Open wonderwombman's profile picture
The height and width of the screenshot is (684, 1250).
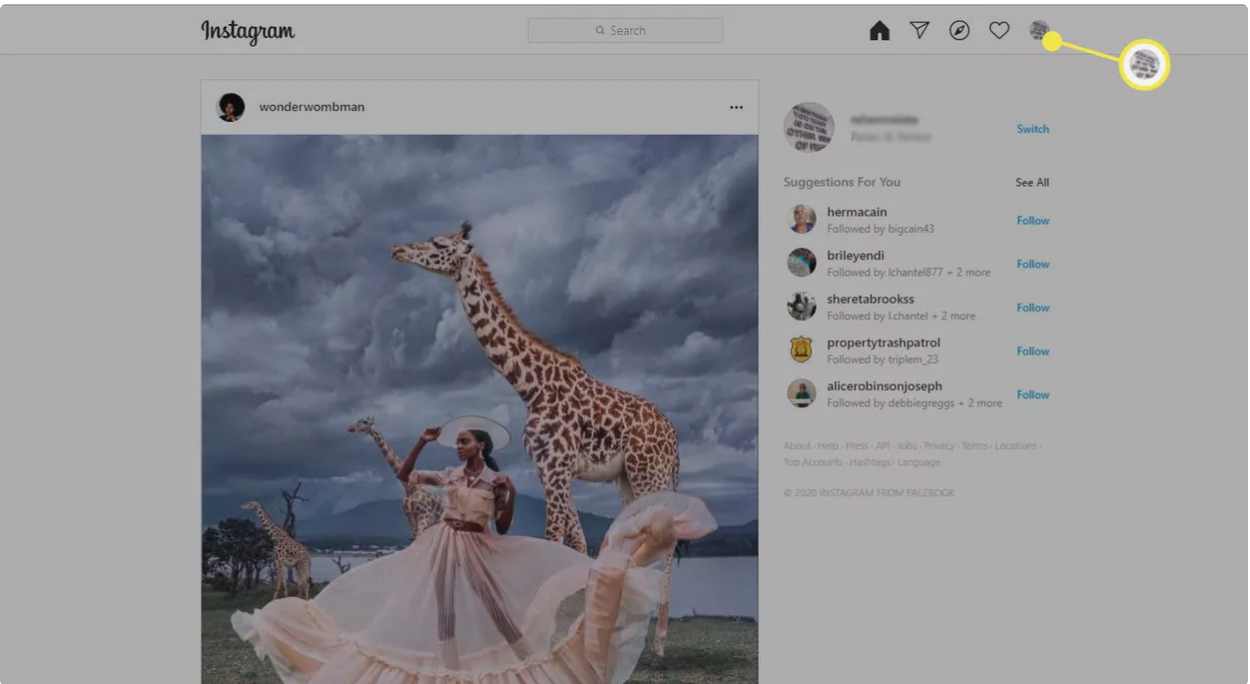tap(231, 107)
